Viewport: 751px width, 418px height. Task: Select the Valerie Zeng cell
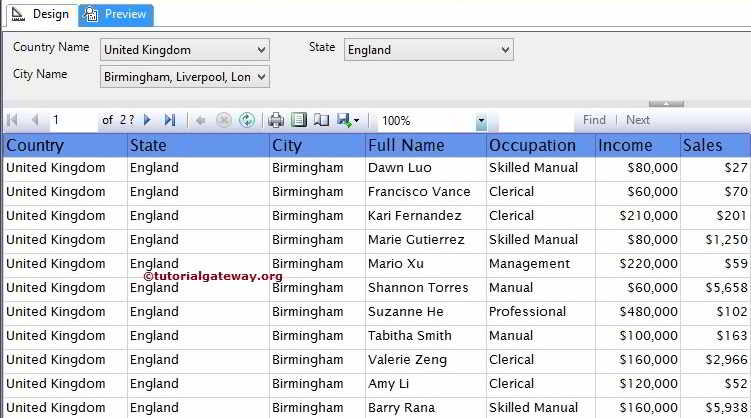(x=426, y=360)
